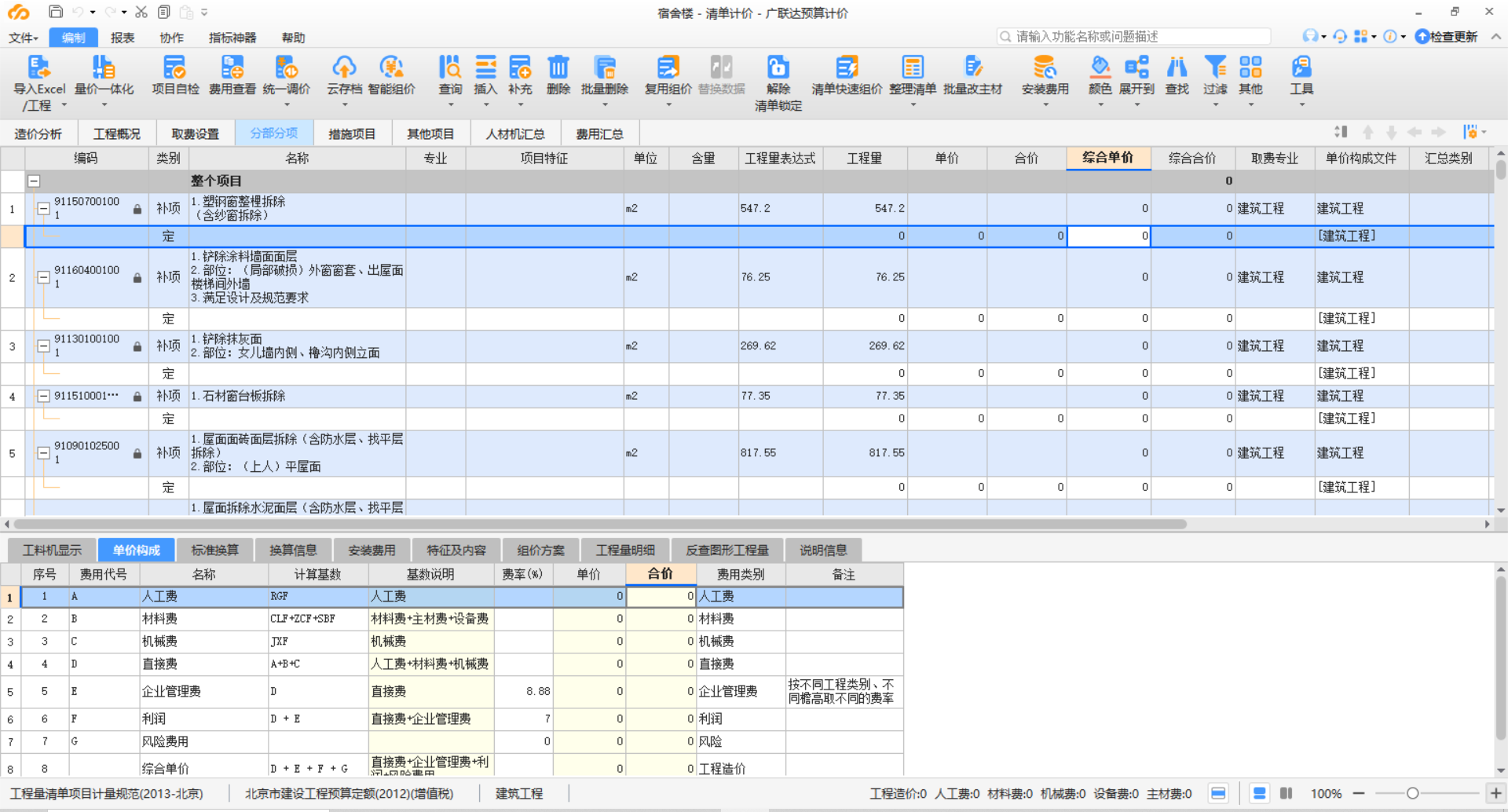Click the 安装费用 icon

coord(1045,68)
